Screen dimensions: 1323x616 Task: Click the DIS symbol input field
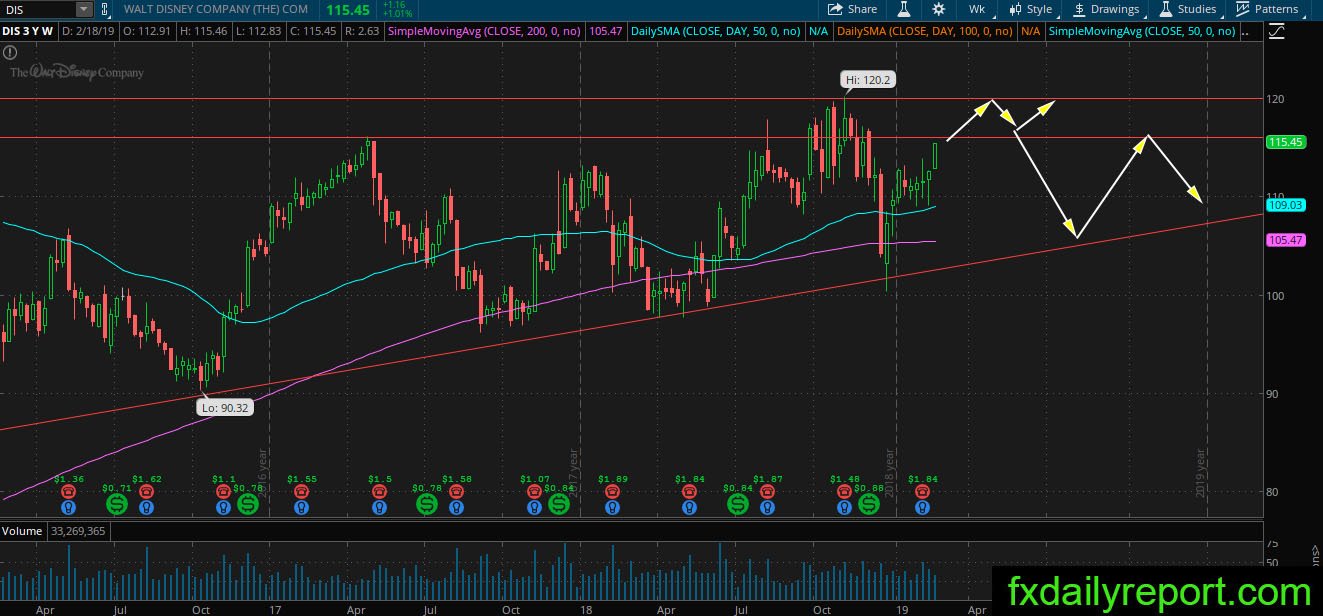tap(38, 9)
